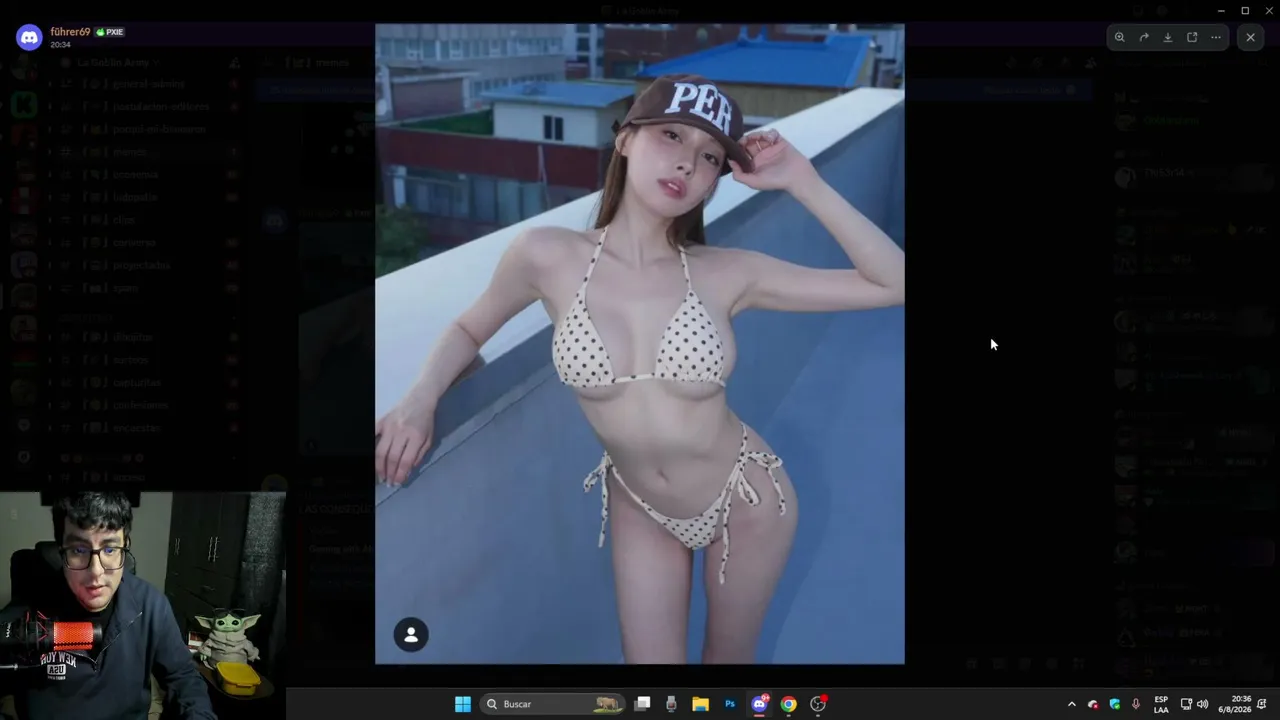Screen dimensions: 1280x720
Task: Open the three-dot more options menu
Action: 1216,37
